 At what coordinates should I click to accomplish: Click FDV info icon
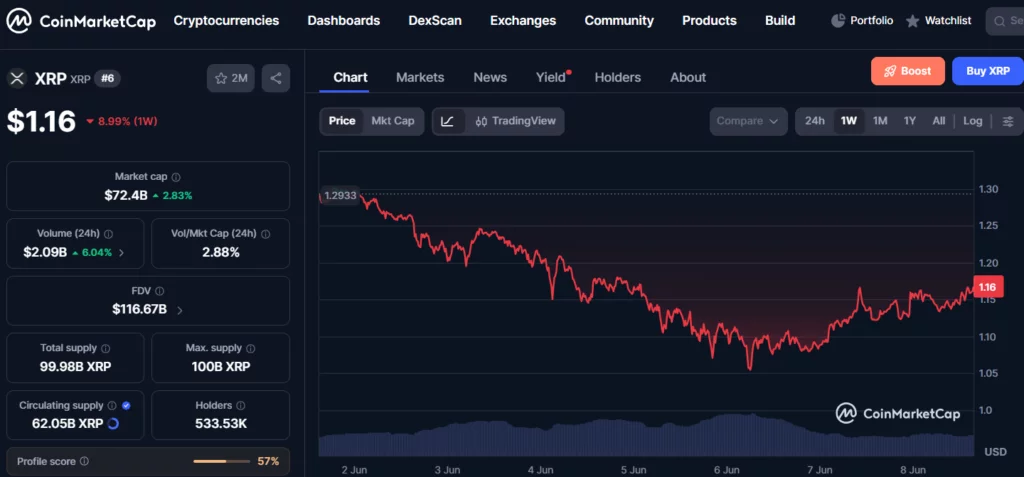coord(159,291)
